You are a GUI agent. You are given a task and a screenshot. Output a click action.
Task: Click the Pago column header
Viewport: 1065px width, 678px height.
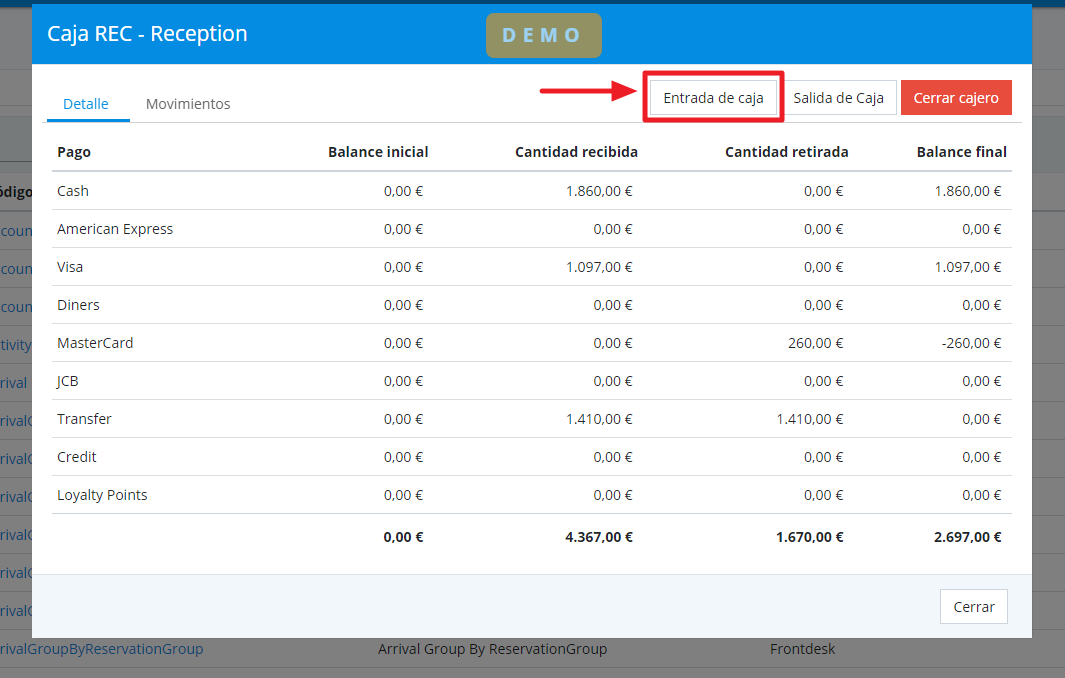point(74,152)
